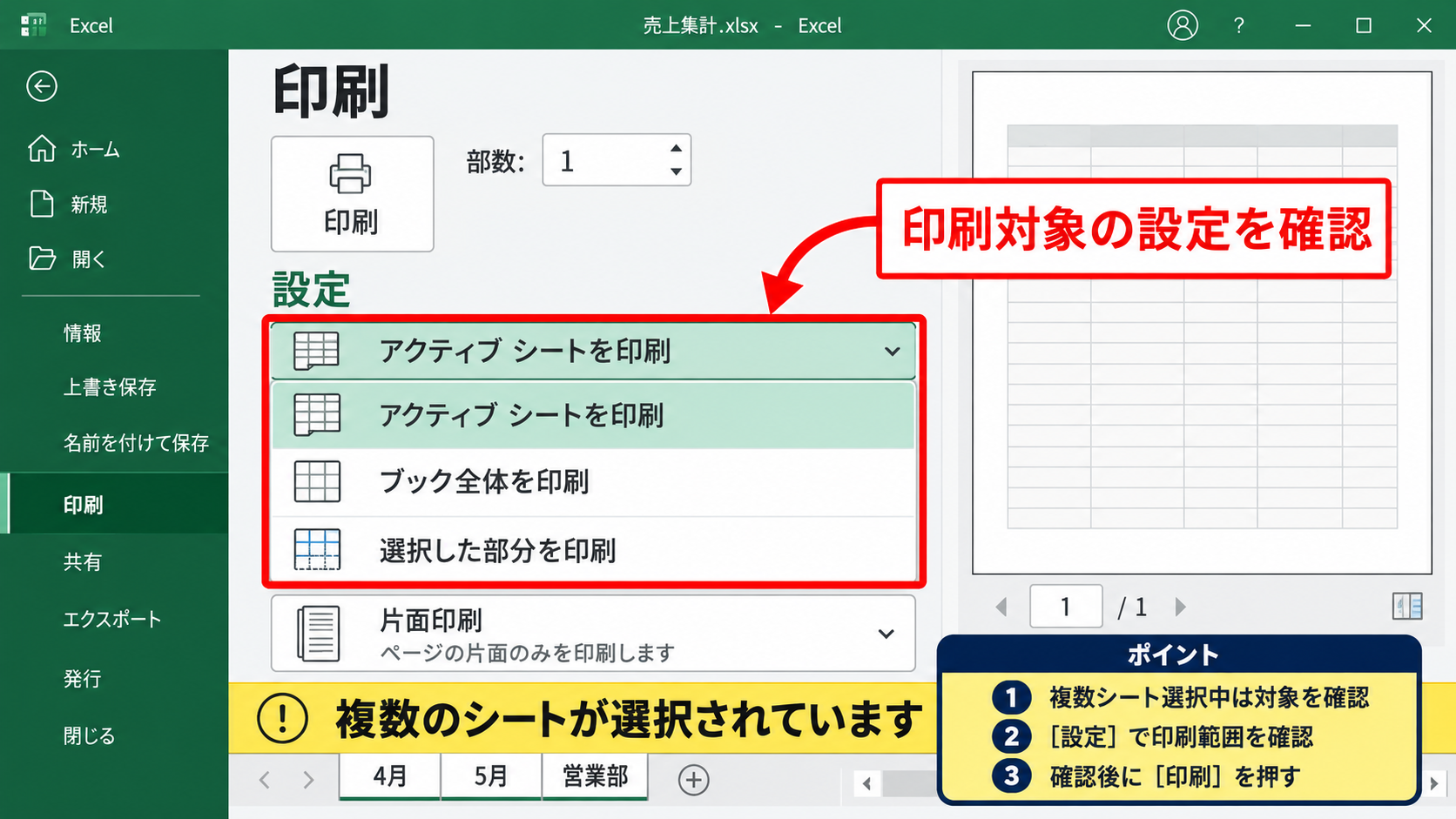
Task: Decrease the copies count by one
Action: pyautogui.click(x=676, y=171)
